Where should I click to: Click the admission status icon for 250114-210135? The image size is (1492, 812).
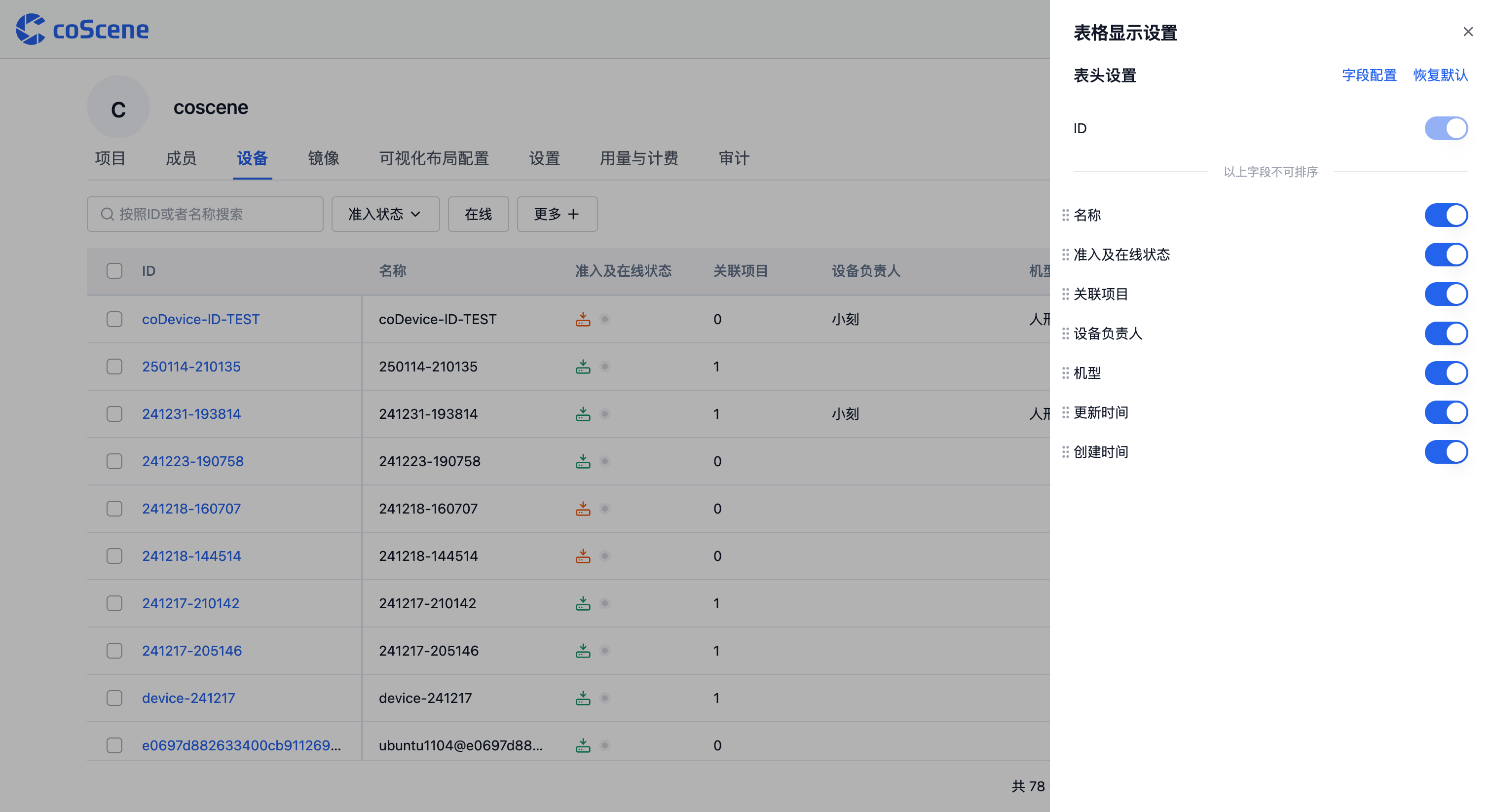[x=583, y=367]
